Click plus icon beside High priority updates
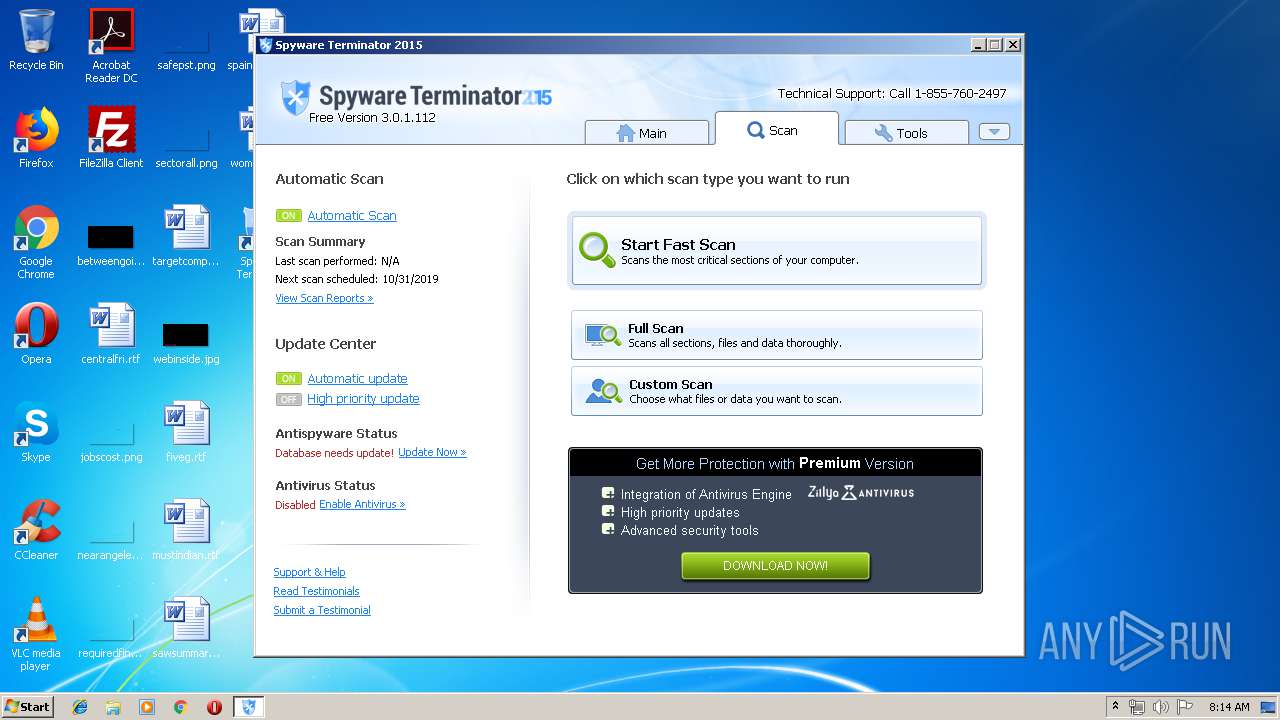Viewport: 1280px width, 720px height. pos(608,511)
